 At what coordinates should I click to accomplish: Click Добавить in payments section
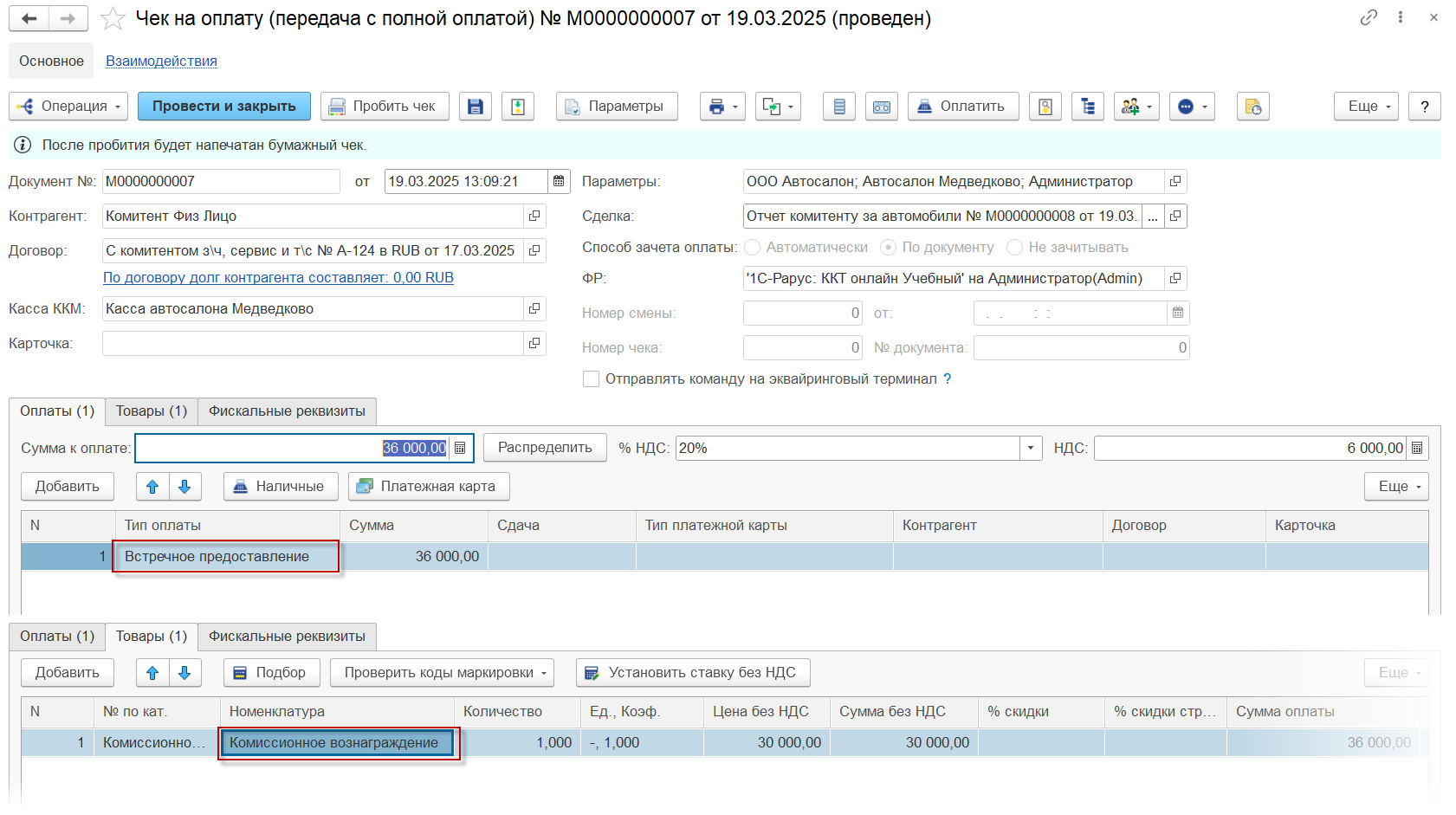click(x=68, y=487)
